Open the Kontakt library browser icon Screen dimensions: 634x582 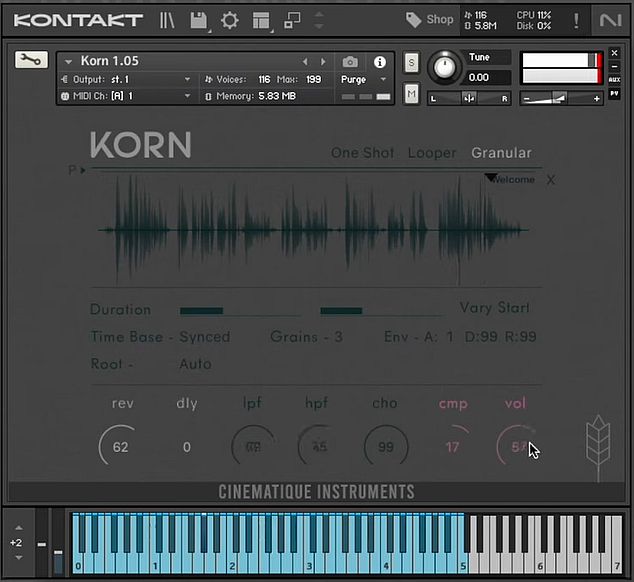click(x=167, y=20)
